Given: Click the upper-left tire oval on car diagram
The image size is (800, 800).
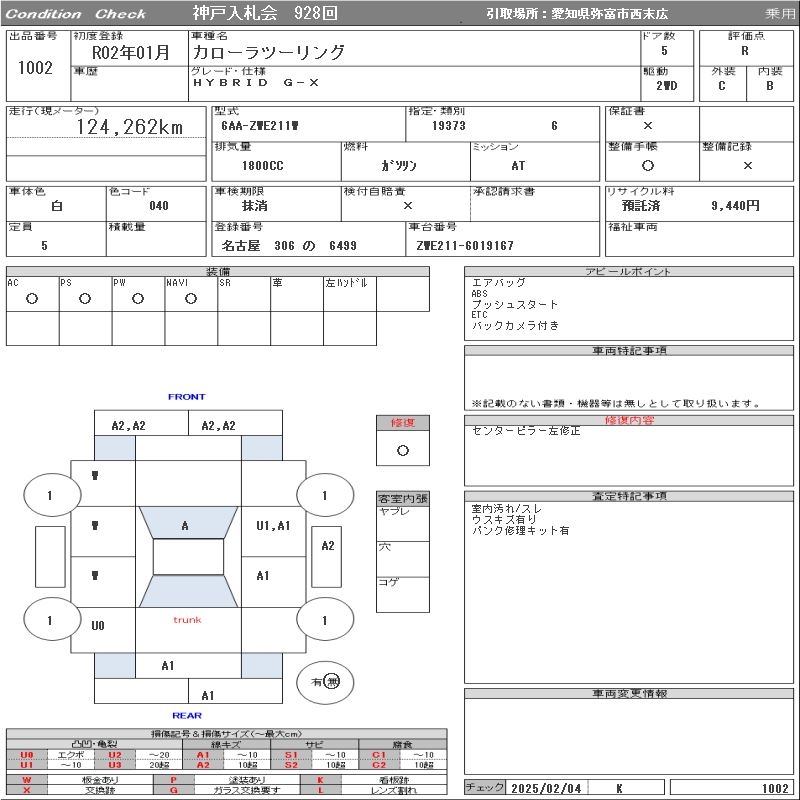Looking at the screenshot, I should tap(51, 495).
